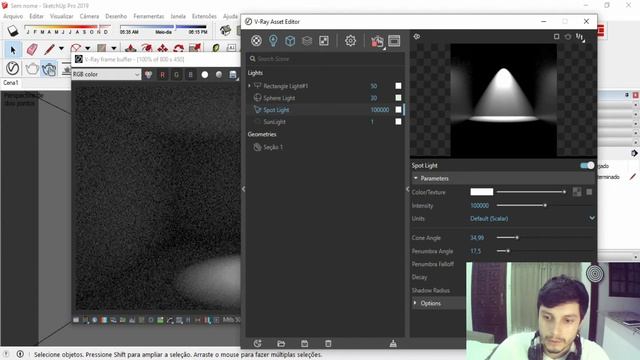Click the import asset folder icon
The height and width of the screenshot is (360, 640).
pyautogui.click(x=281, y=343)
